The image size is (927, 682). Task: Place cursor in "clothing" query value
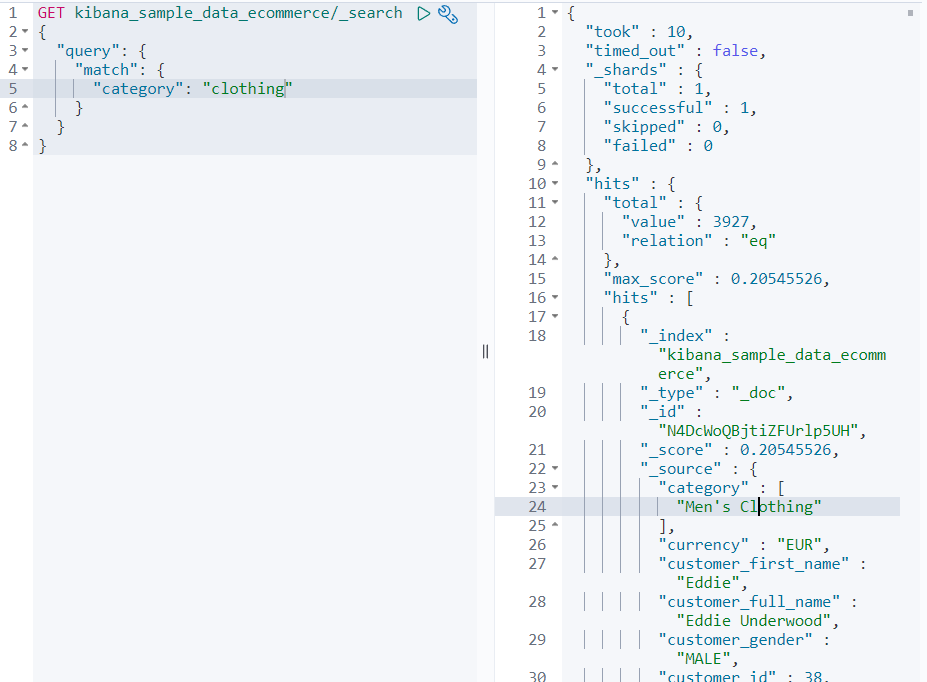point(248,89)
